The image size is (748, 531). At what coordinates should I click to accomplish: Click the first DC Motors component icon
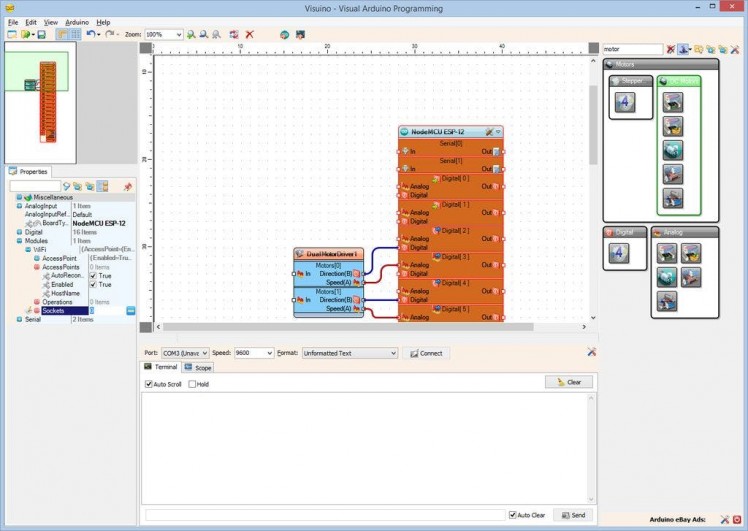(x=673, y=101)
